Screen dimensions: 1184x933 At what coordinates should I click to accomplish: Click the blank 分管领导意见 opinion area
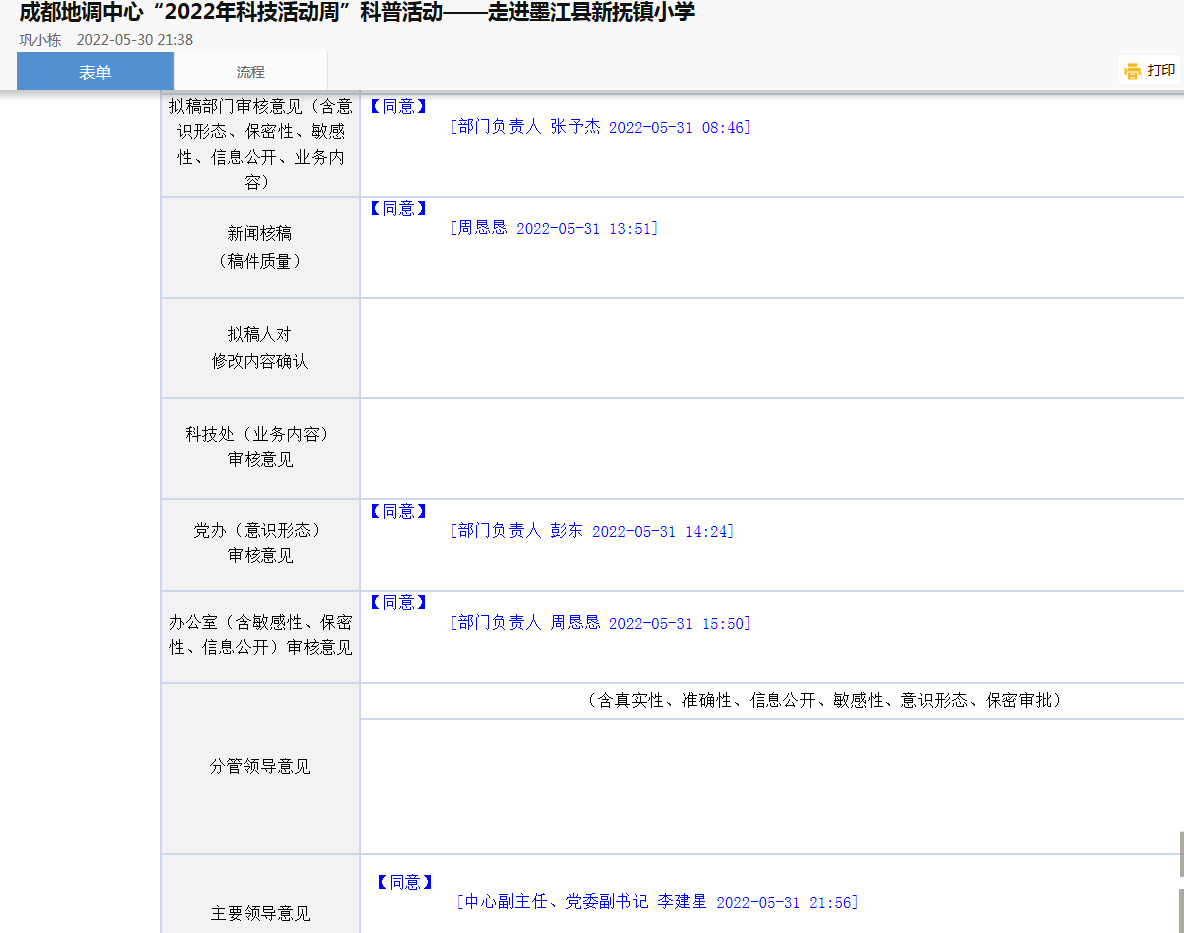[770, 786]
